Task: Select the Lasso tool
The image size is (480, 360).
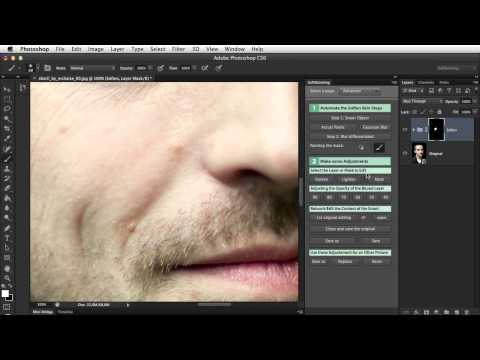Action: (7, 109)
